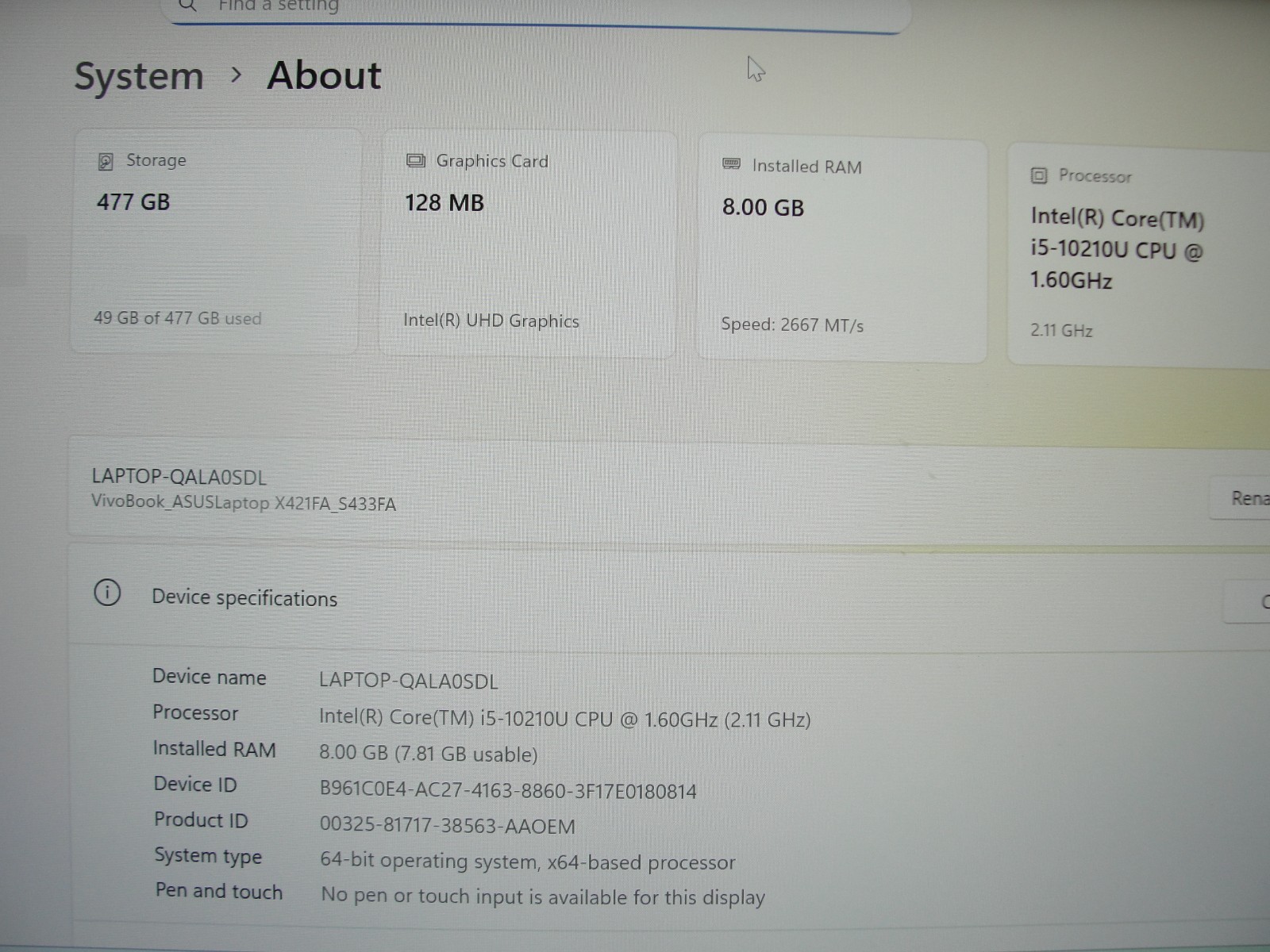
Task: Click the Processor value in specifications list
Action: tap(564, 719)
